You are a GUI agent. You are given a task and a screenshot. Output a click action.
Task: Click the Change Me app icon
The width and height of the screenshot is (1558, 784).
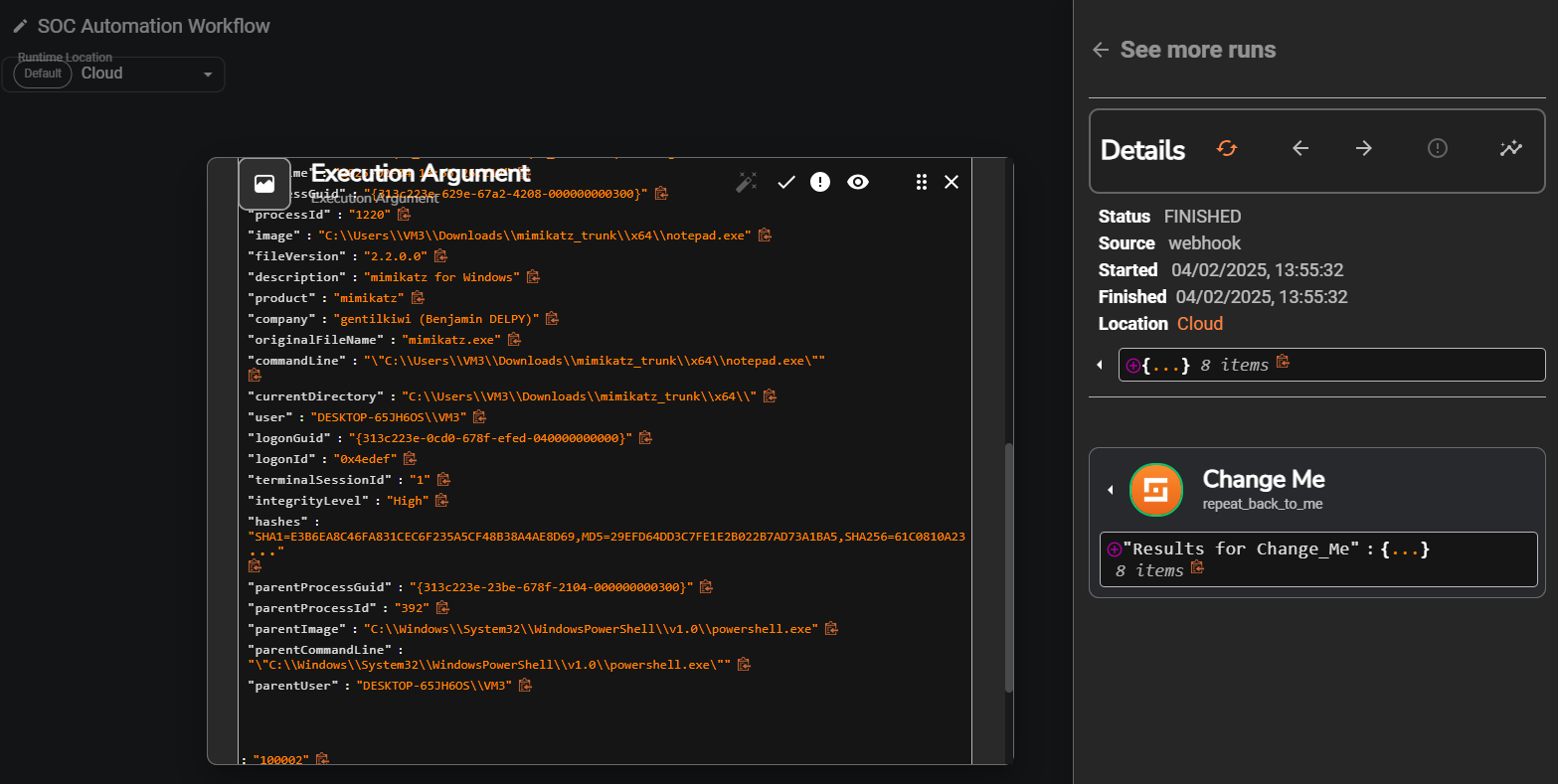point(1156,490)
